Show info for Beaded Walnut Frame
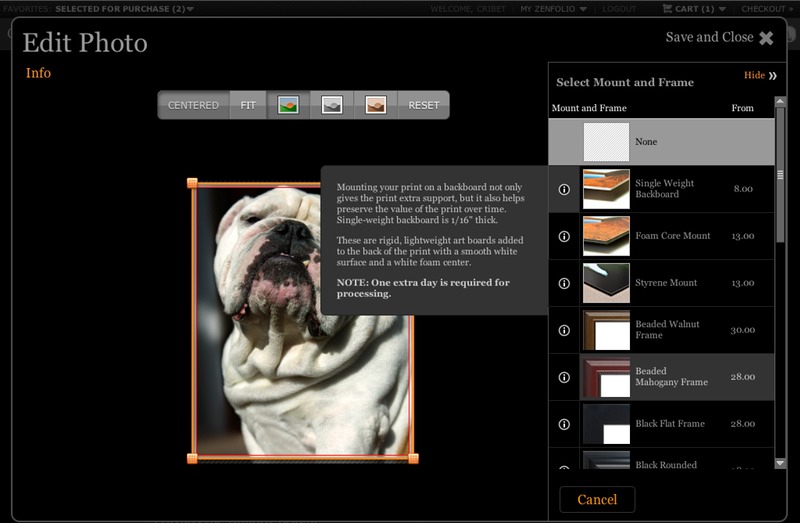The width and height of the screenshot is (800, 523). point(564,330)
